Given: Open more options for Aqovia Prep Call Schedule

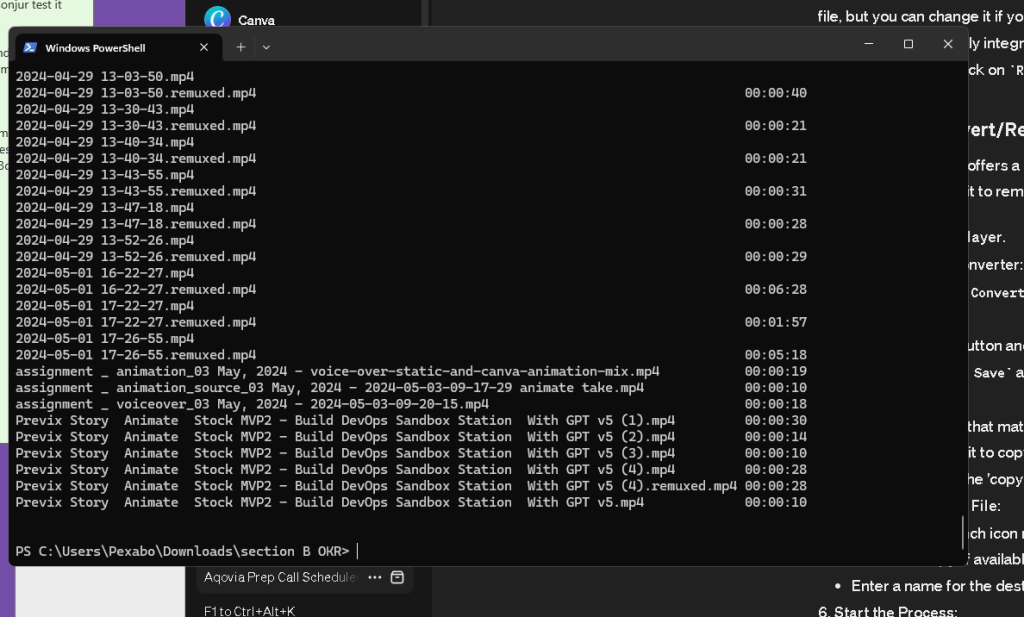Looking at the screenshot, I should point(374,577).
